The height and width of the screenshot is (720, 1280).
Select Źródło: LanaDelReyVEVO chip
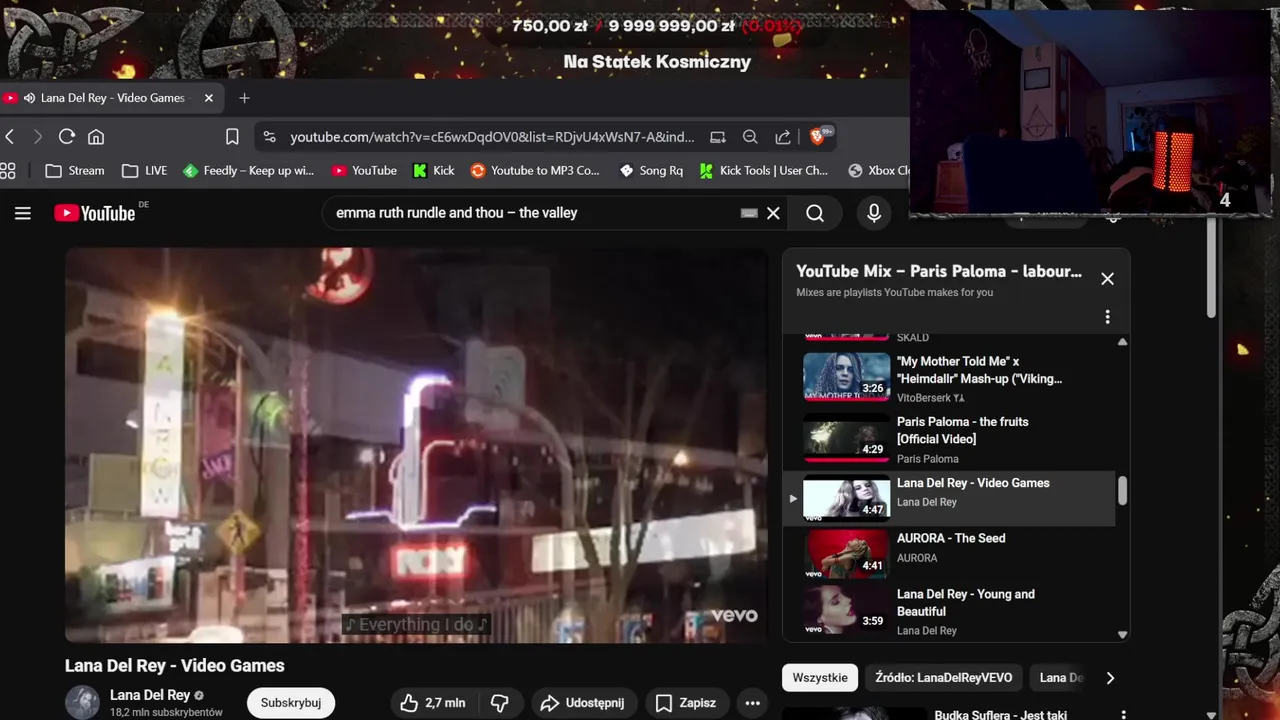click(943, 678)
